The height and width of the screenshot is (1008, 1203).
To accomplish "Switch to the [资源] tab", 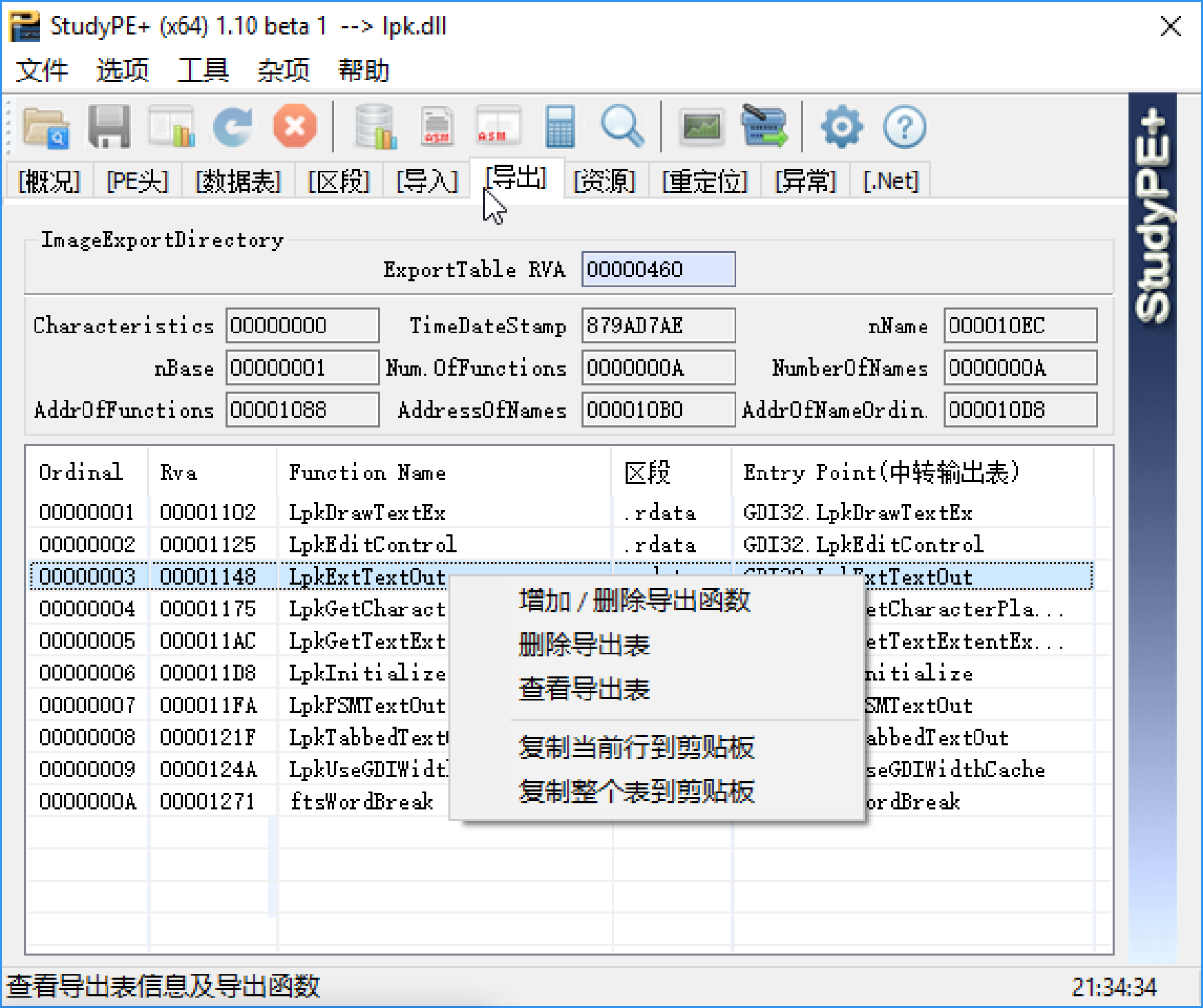I will click(604, 181).
